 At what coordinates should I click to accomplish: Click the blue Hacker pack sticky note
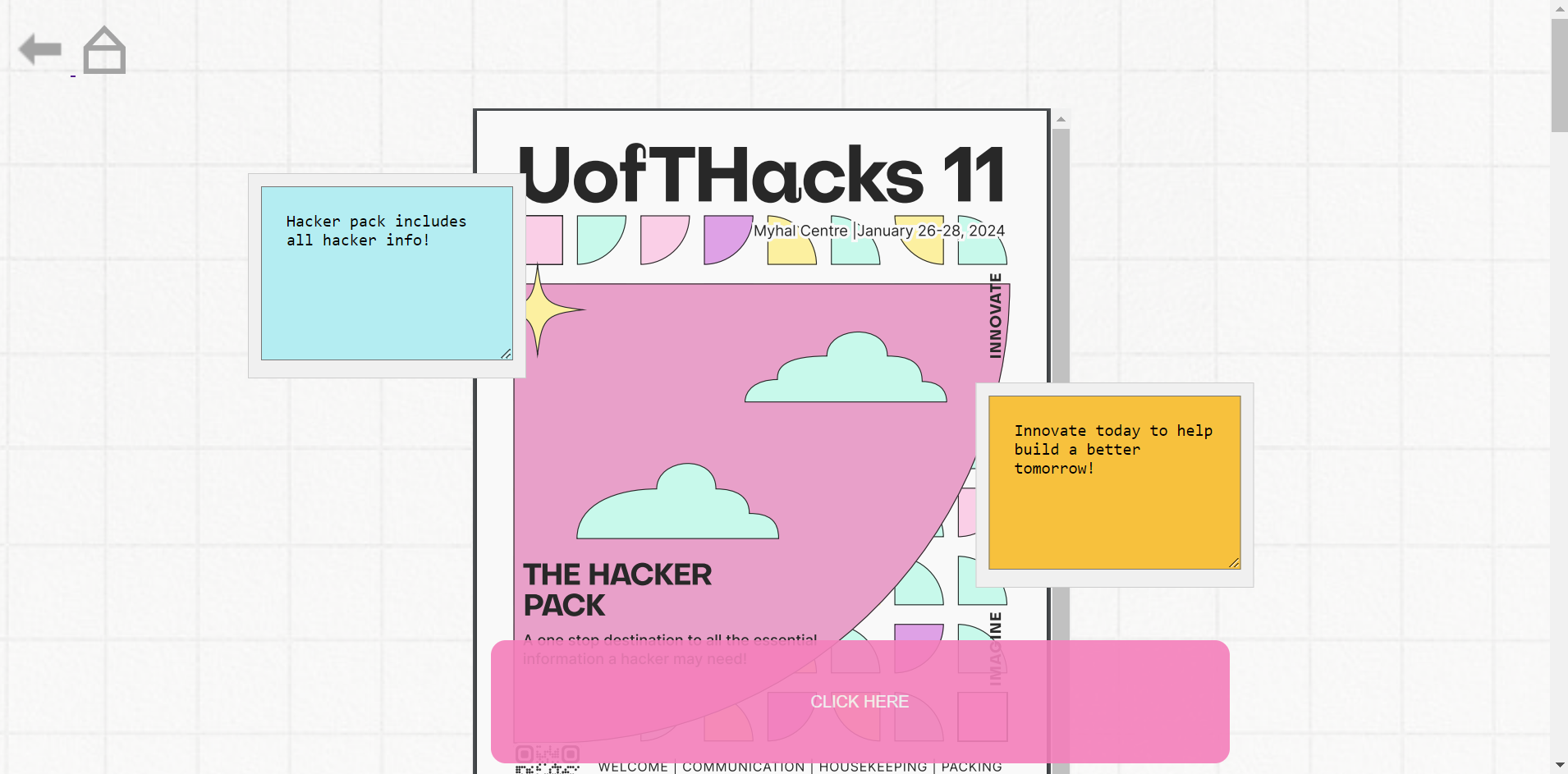(387, 273)
